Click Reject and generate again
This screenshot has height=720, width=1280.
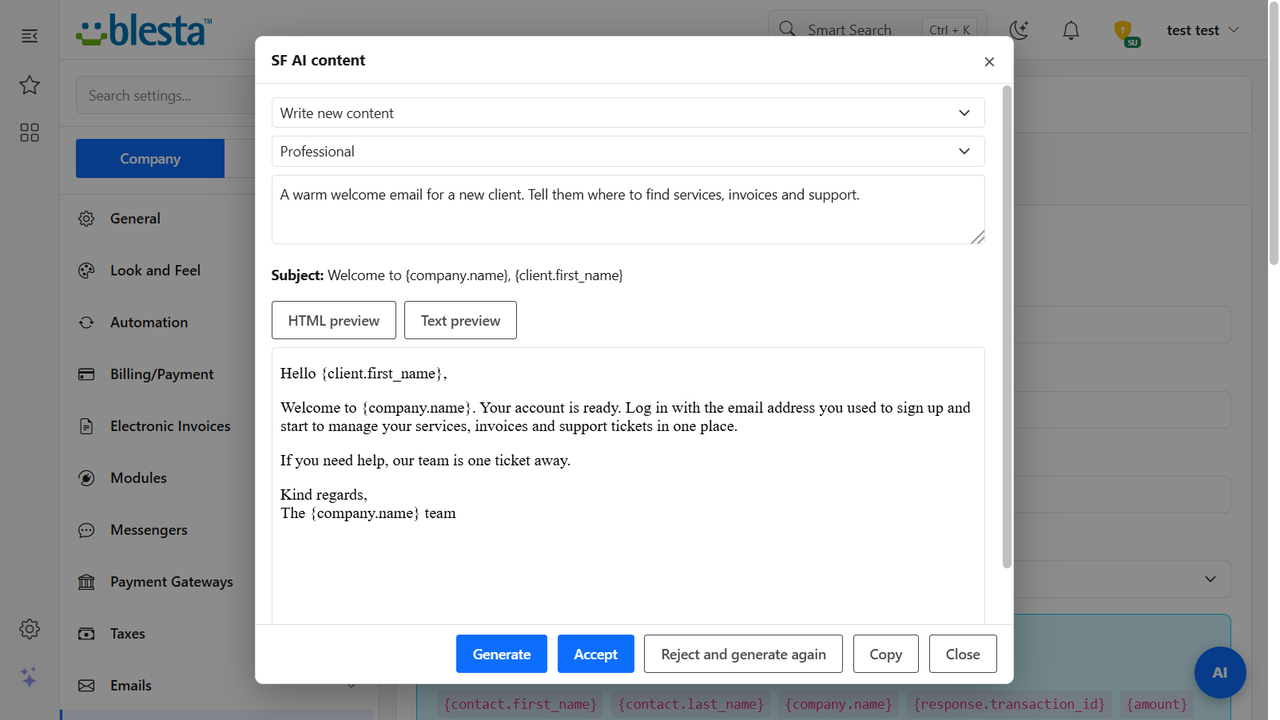tap(743, 654)
